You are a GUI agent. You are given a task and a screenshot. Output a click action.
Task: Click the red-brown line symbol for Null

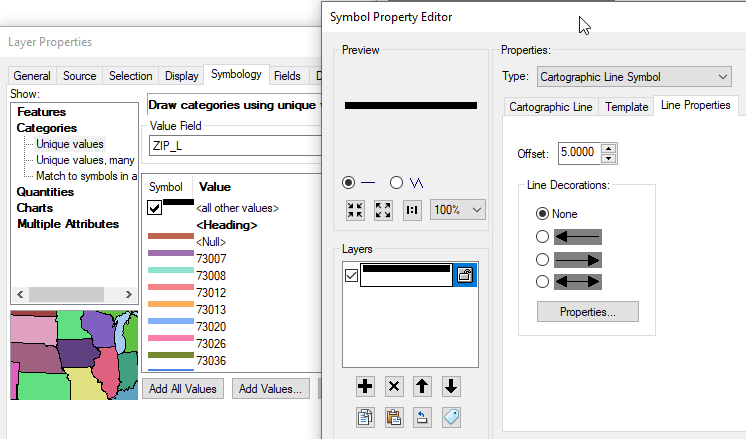click(171, 236)
